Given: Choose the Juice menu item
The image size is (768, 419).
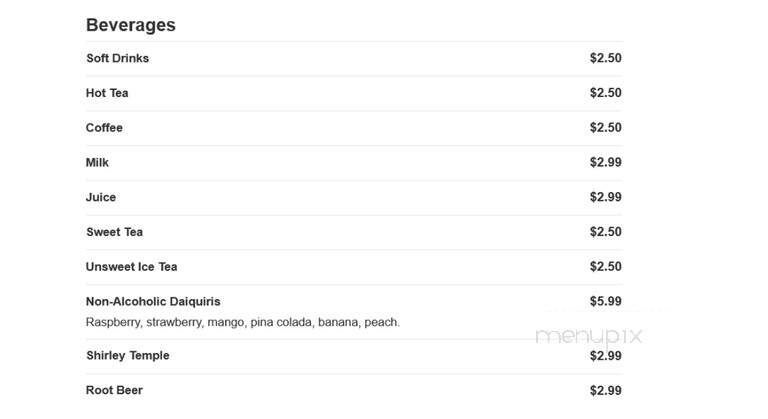Looking at the screenshot, I should tap(101, 197).
